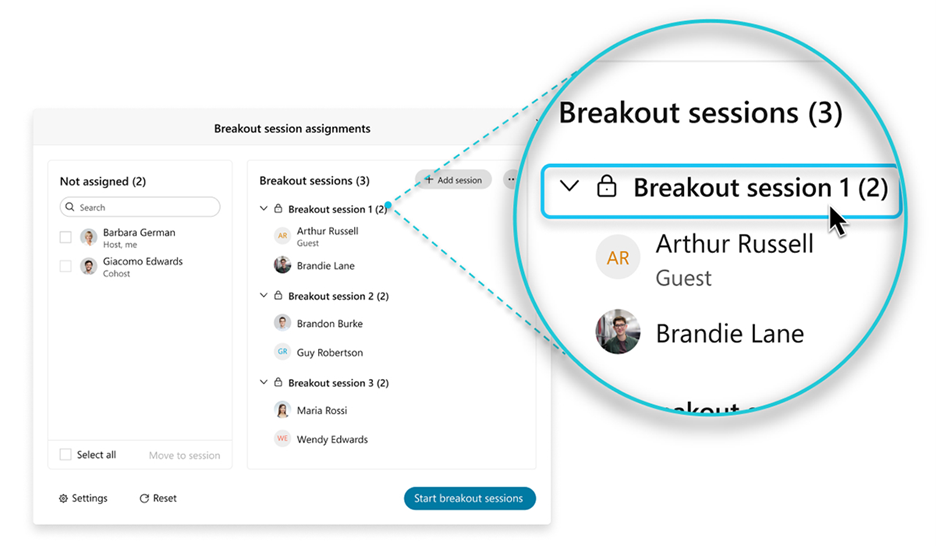Click Wendy Edwards' WE avatar
Viewport: 936px width, 546px height.
click(282, 439)
